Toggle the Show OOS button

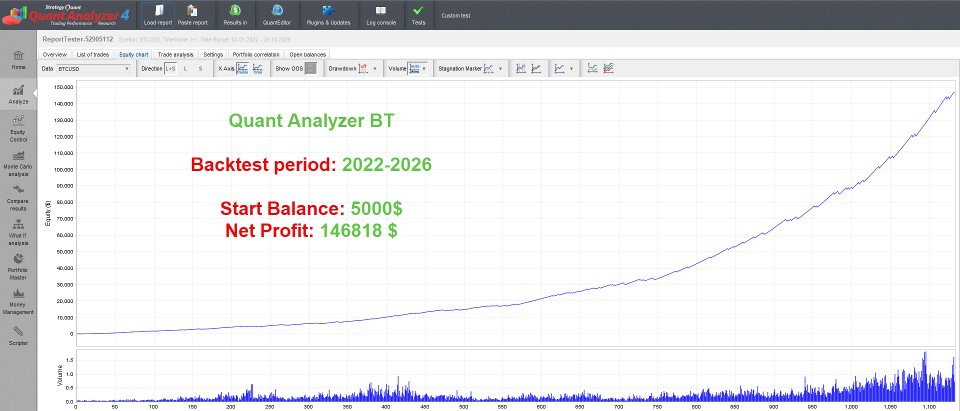[311, 69]
